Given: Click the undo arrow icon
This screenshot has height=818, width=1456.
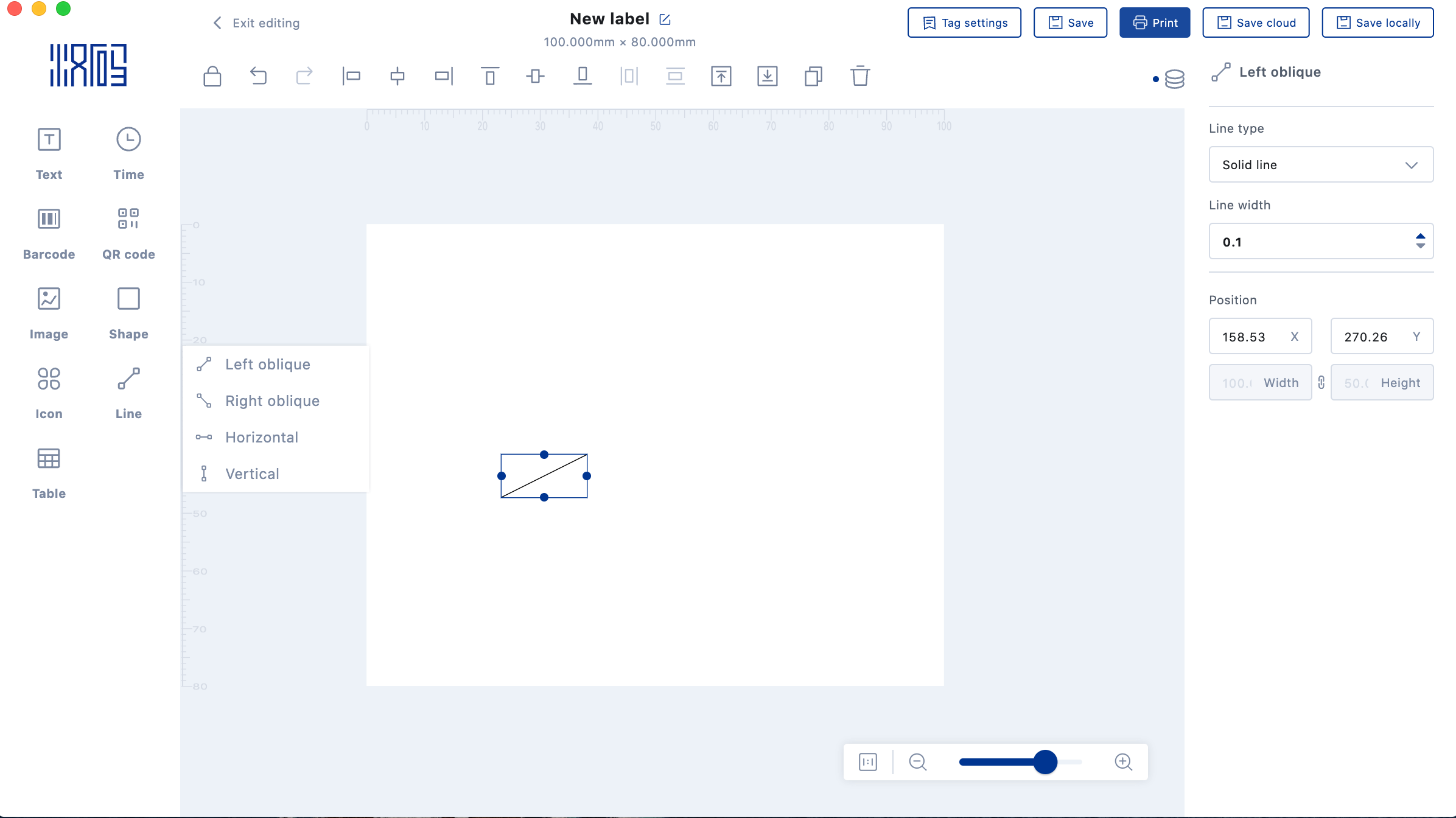Looking at the screenshot, I should pyautogui.click(x=258, y=76).
